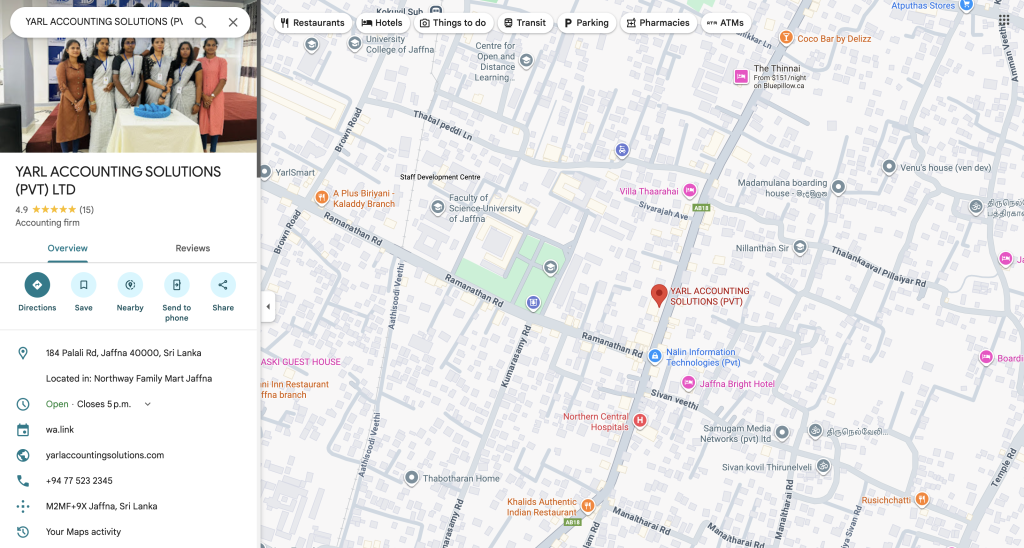Open yarlaccountingsolutions.com website link
The height and width of the screenshot is (548, 1024).
tap(105, 455)
